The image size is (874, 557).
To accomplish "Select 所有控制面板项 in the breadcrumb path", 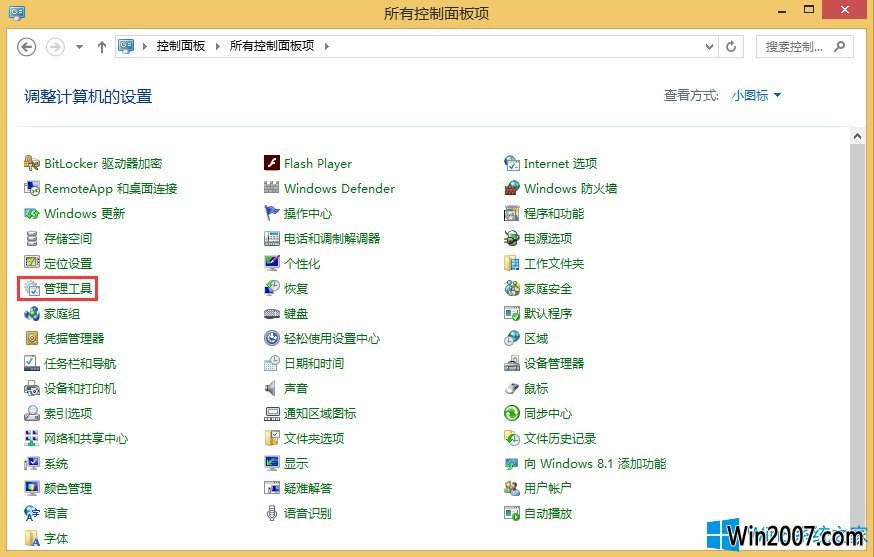I will click(272, 46).
